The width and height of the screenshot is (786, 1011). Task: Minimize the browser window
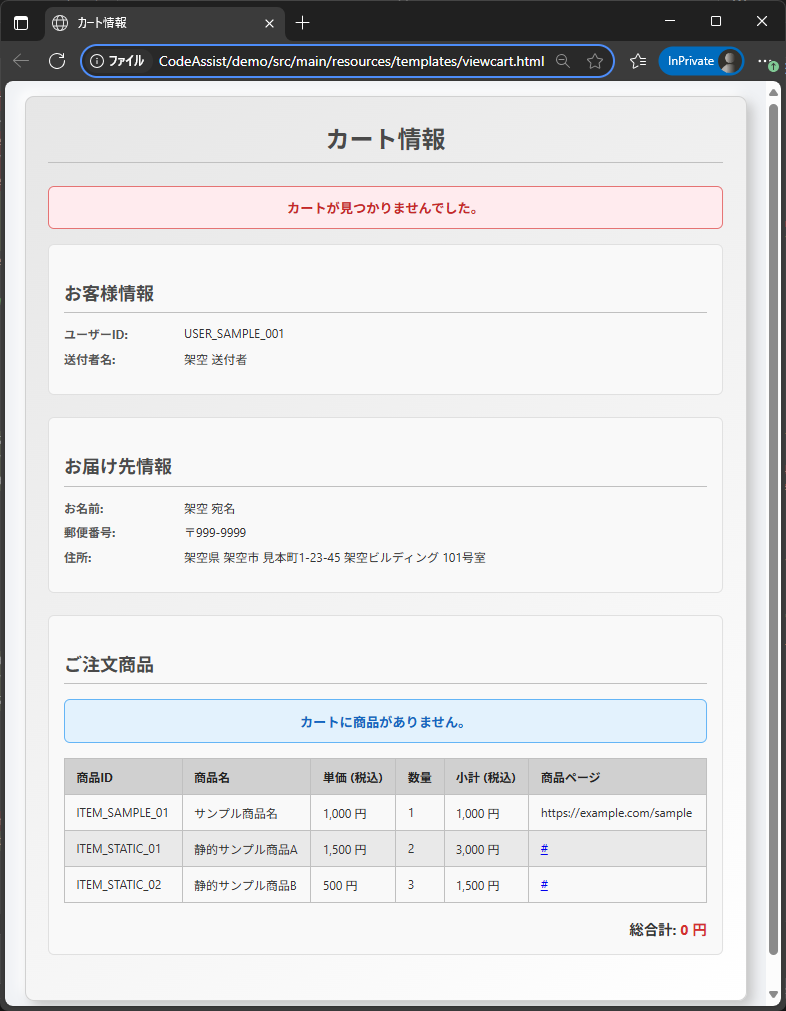click(x=670, y=21)
